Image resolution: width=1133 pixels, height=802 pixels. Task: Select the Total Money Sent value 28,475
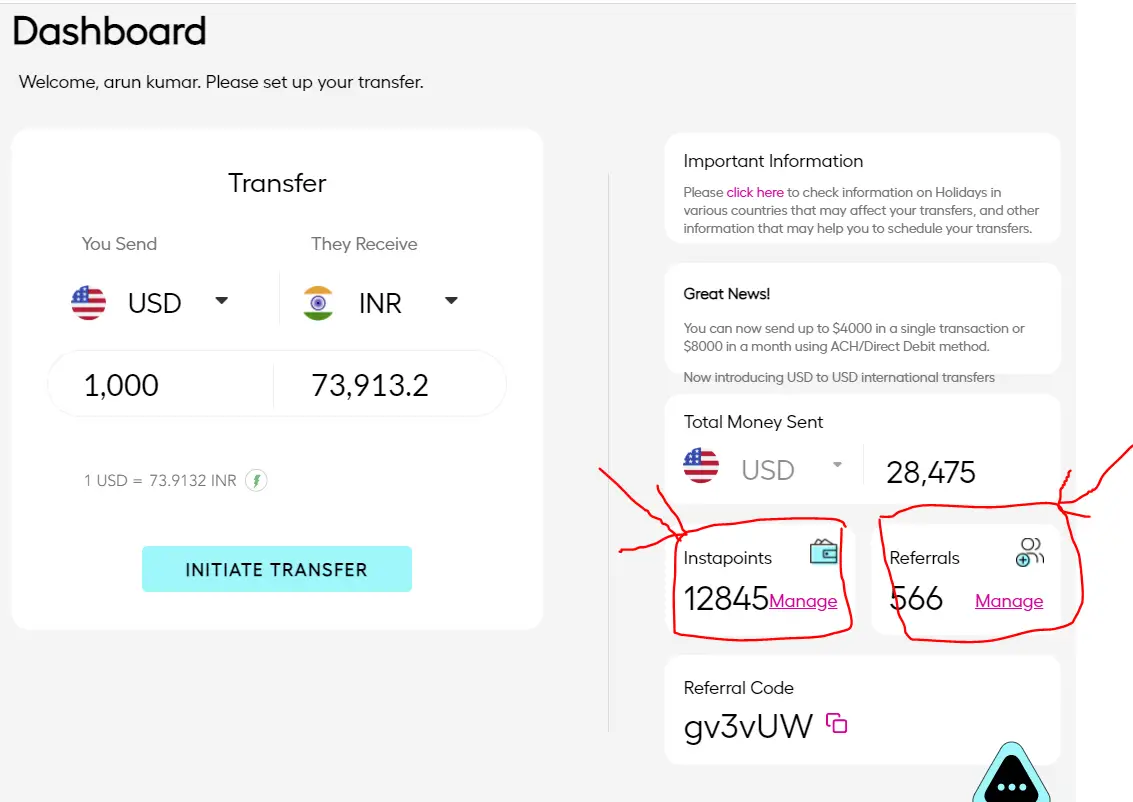(x=931, y=473)
